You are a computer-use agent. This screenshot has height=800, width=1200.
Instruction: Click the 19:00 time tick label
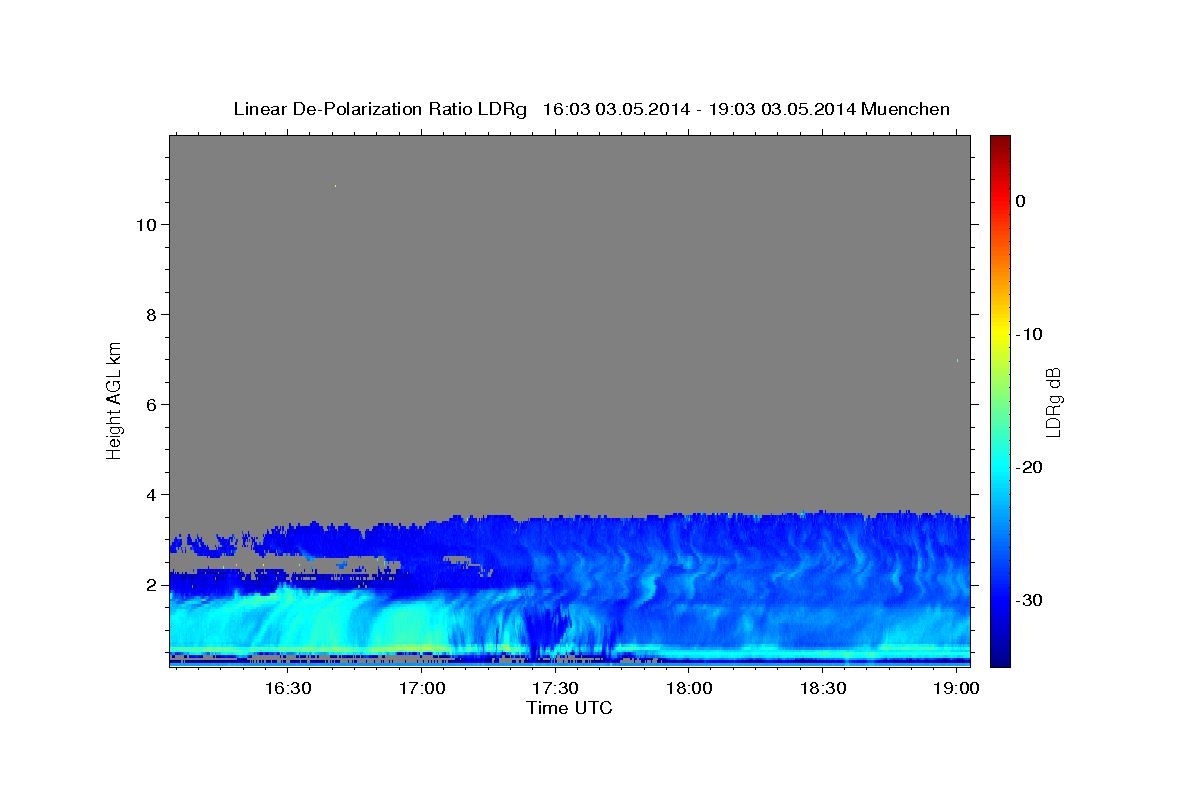[x=957, y=689]
